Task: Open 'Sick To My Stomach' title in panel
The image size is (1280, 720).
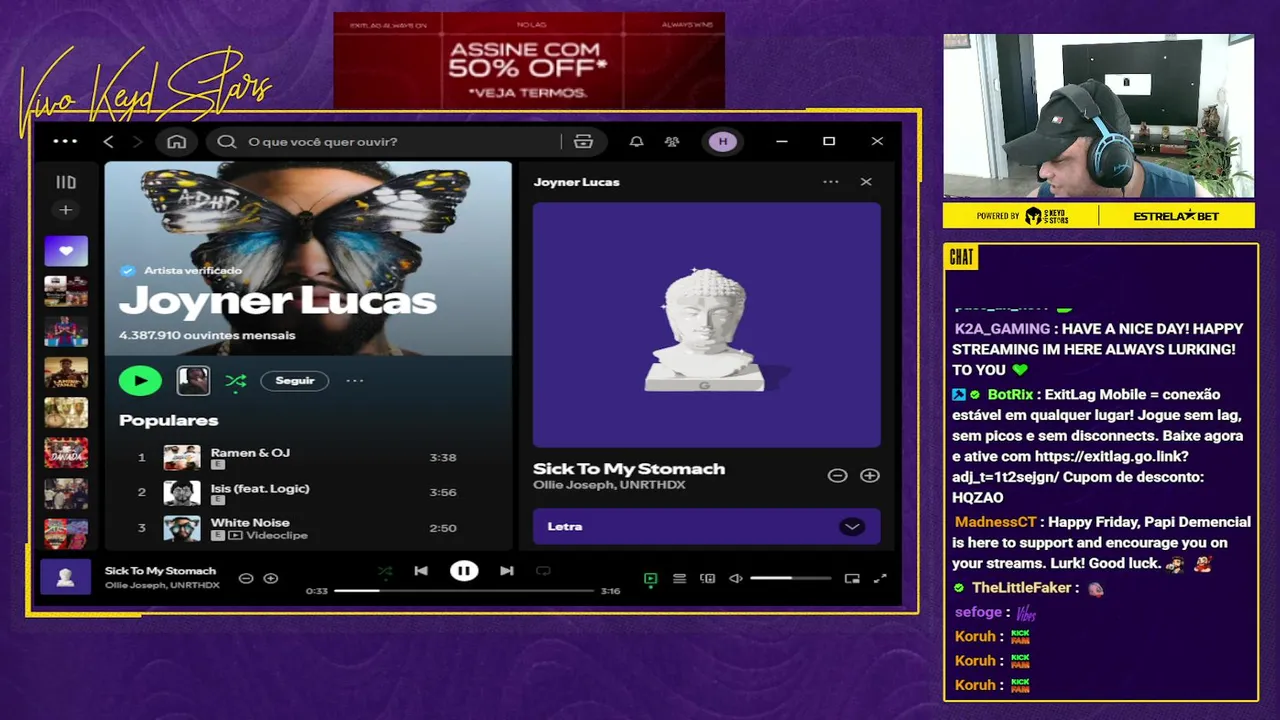Action: pyautogui.click(x=629, y=468)
